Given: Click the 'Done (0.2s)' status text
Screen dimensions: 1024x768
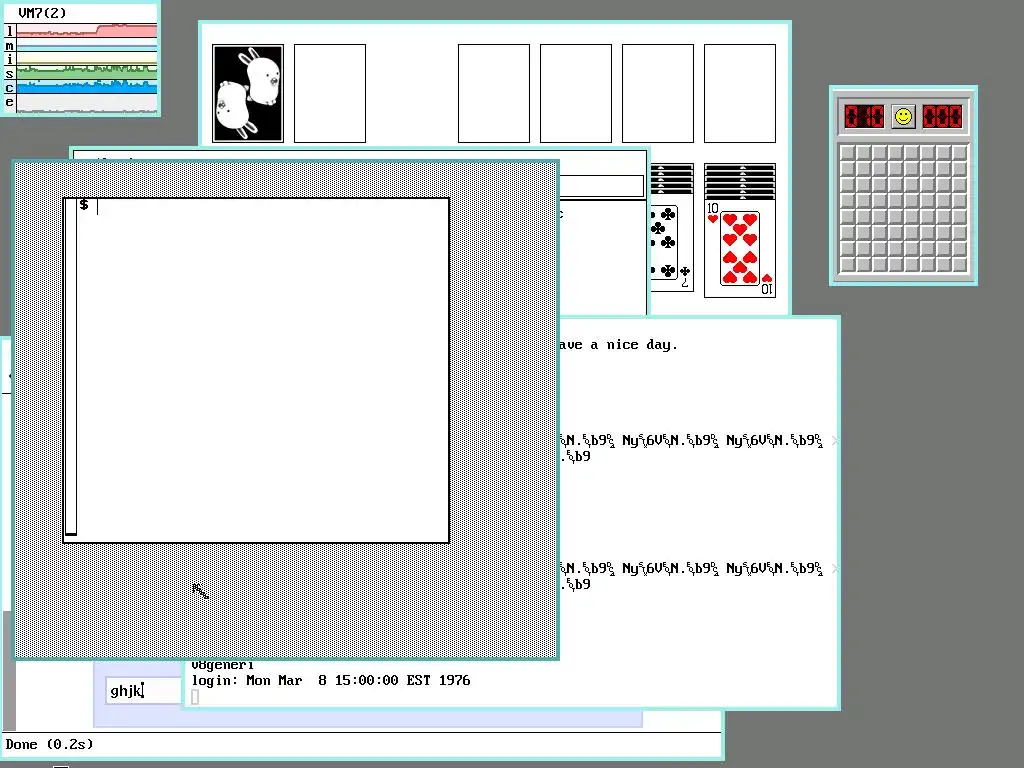Looking at the screenshot, I should click(x=50, y=744).
